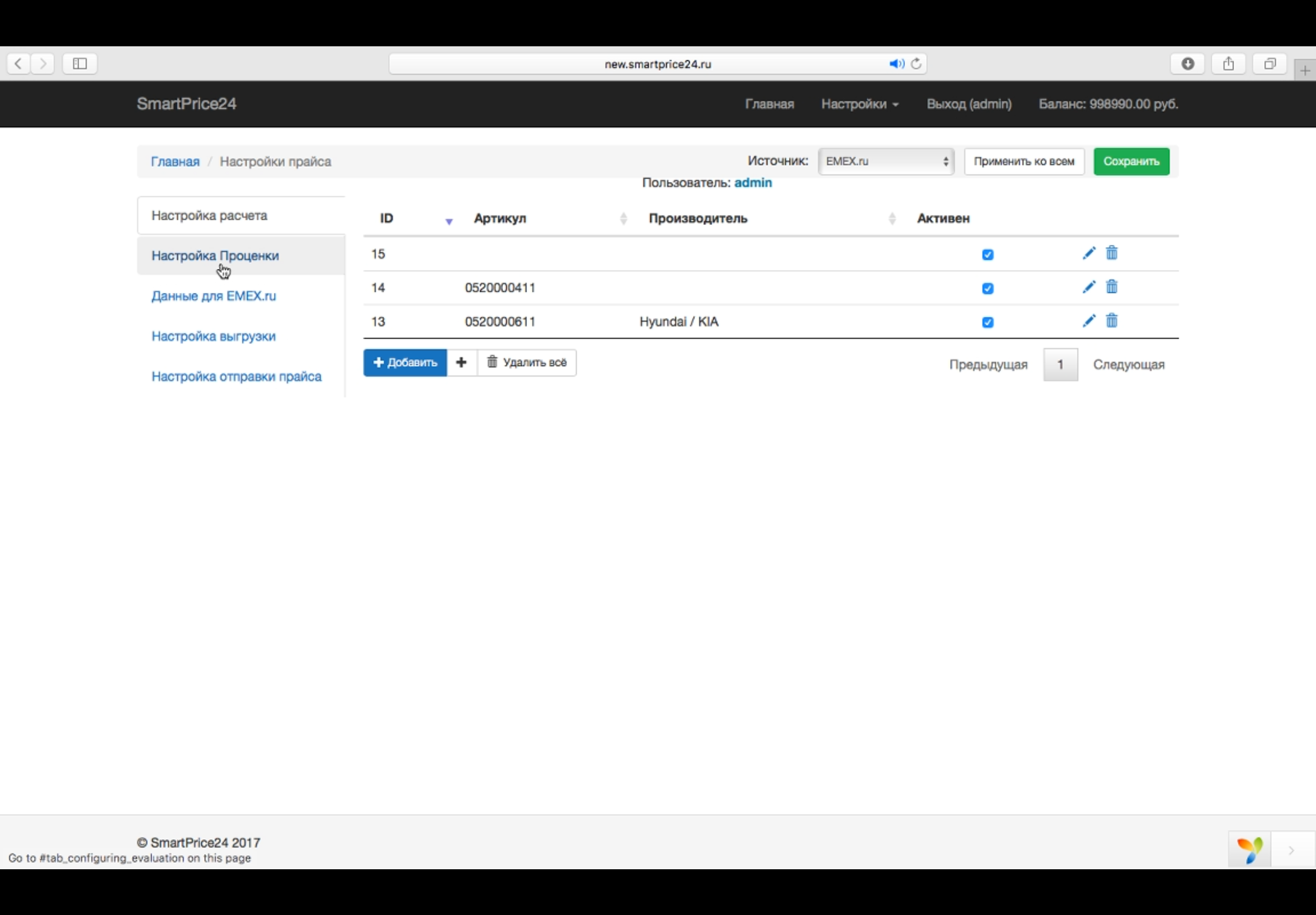Click the trash icon for row 14
This screenshot has width=1316, height=915.
[x=1111, y=287]
